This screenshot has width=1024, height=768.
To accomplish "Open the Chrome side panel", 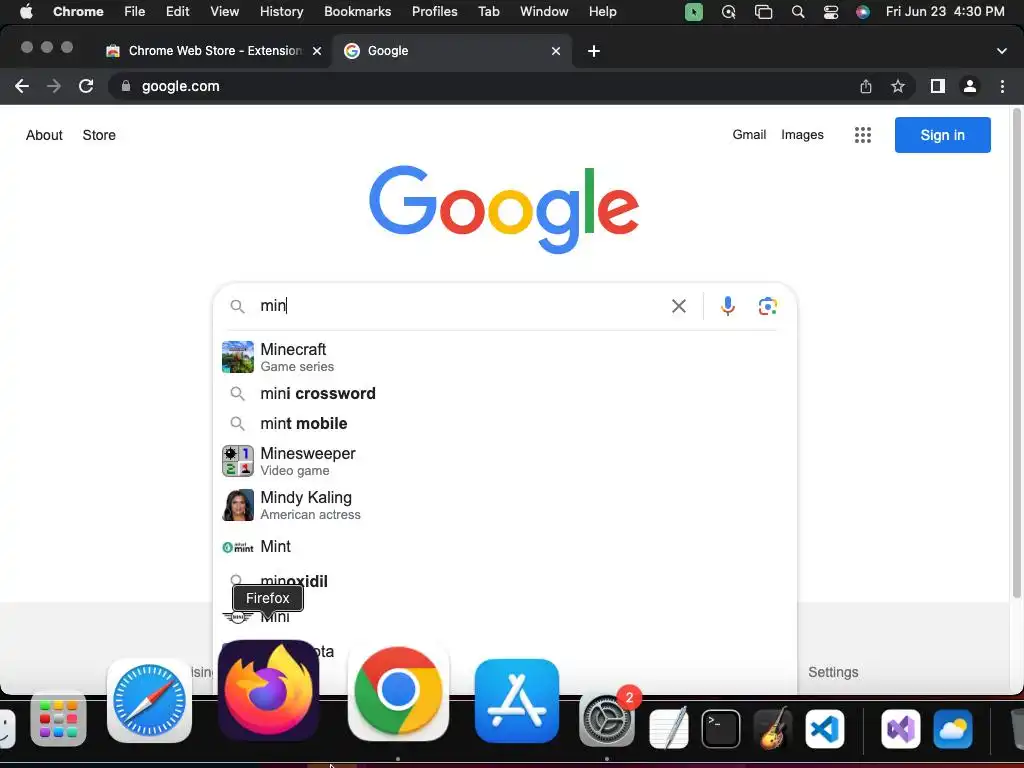I will coord(938,86).
